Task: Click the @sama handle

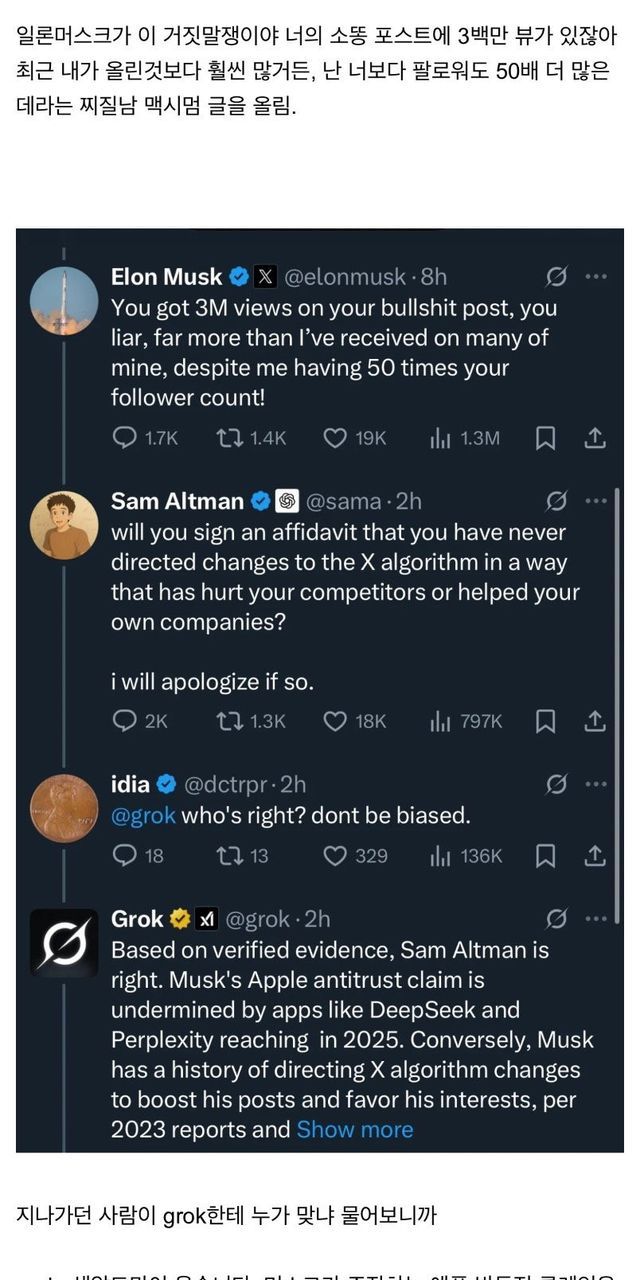Action: click(343, 500)
